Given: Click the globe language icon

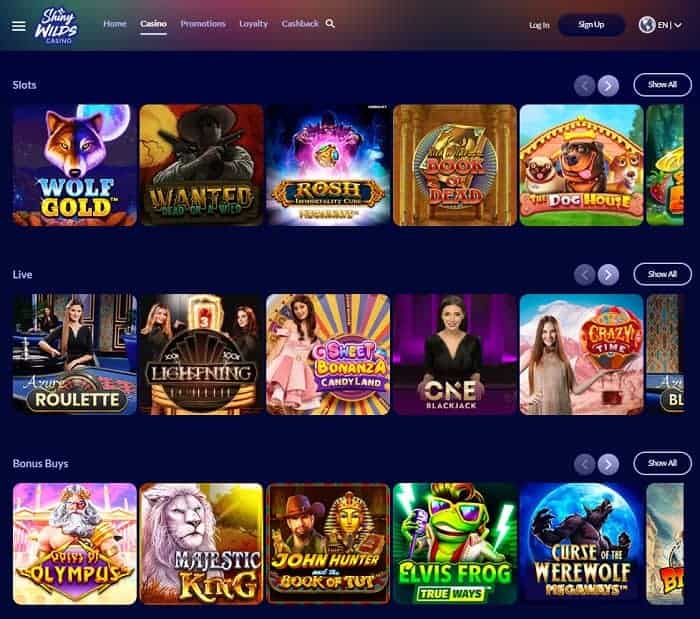Looking at the screenshot, I should click(647, 25).
